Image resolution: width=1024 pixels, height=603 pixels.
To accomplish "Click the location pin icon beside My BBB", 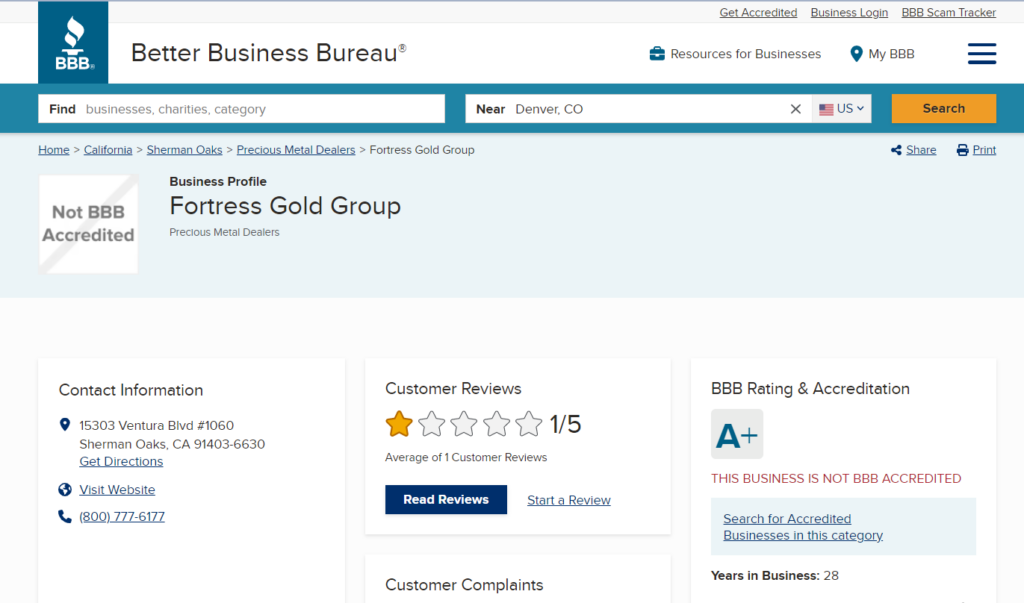I will pos(856,54).
